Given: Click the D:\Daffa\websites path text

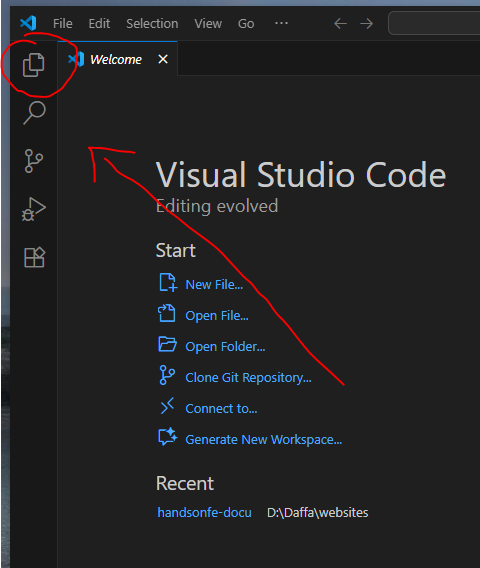Looking at the screenshot, I should [x=318, y=513].
